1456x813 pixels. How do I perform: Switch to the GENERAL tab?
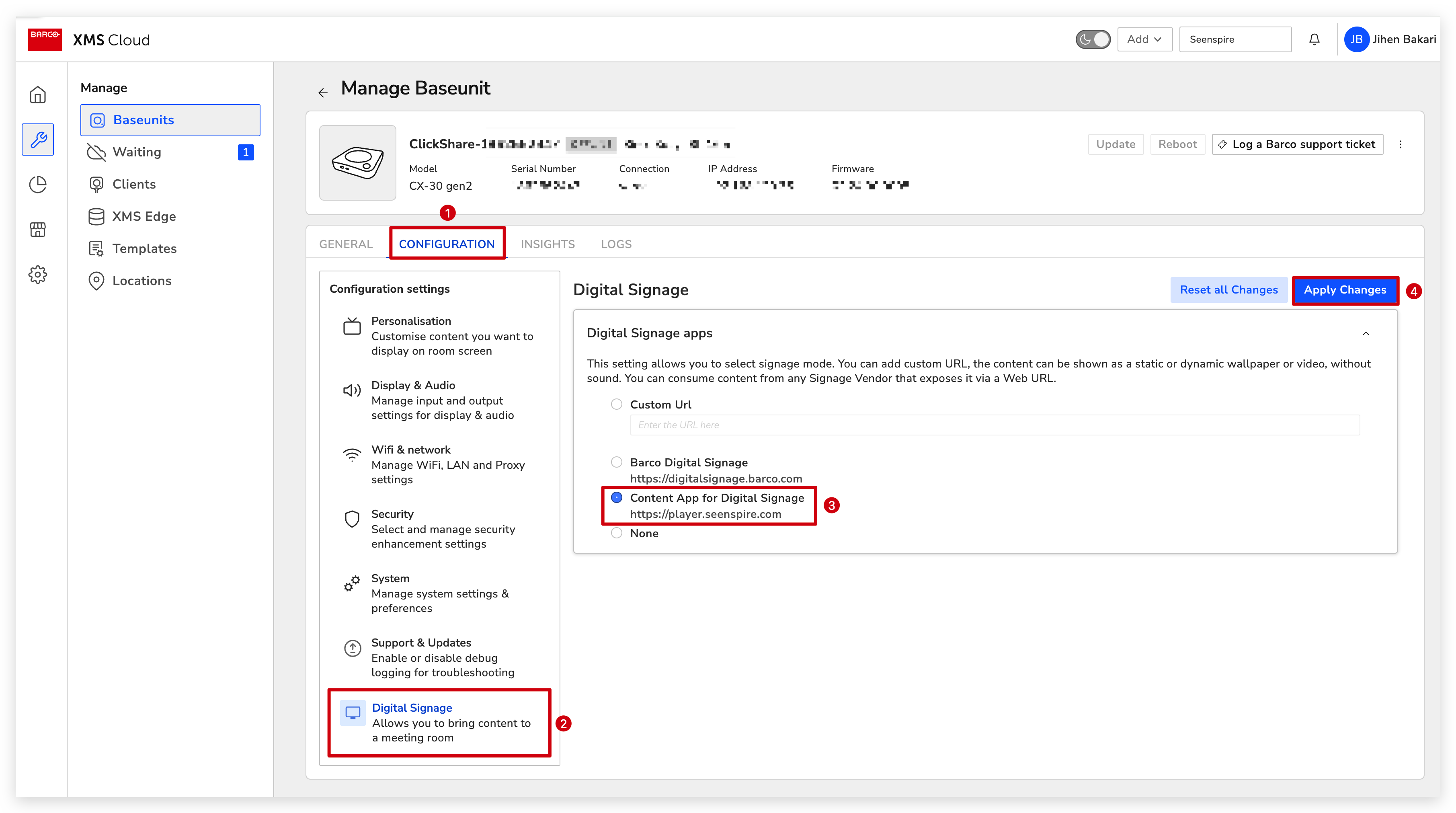(x=346, y=244)
